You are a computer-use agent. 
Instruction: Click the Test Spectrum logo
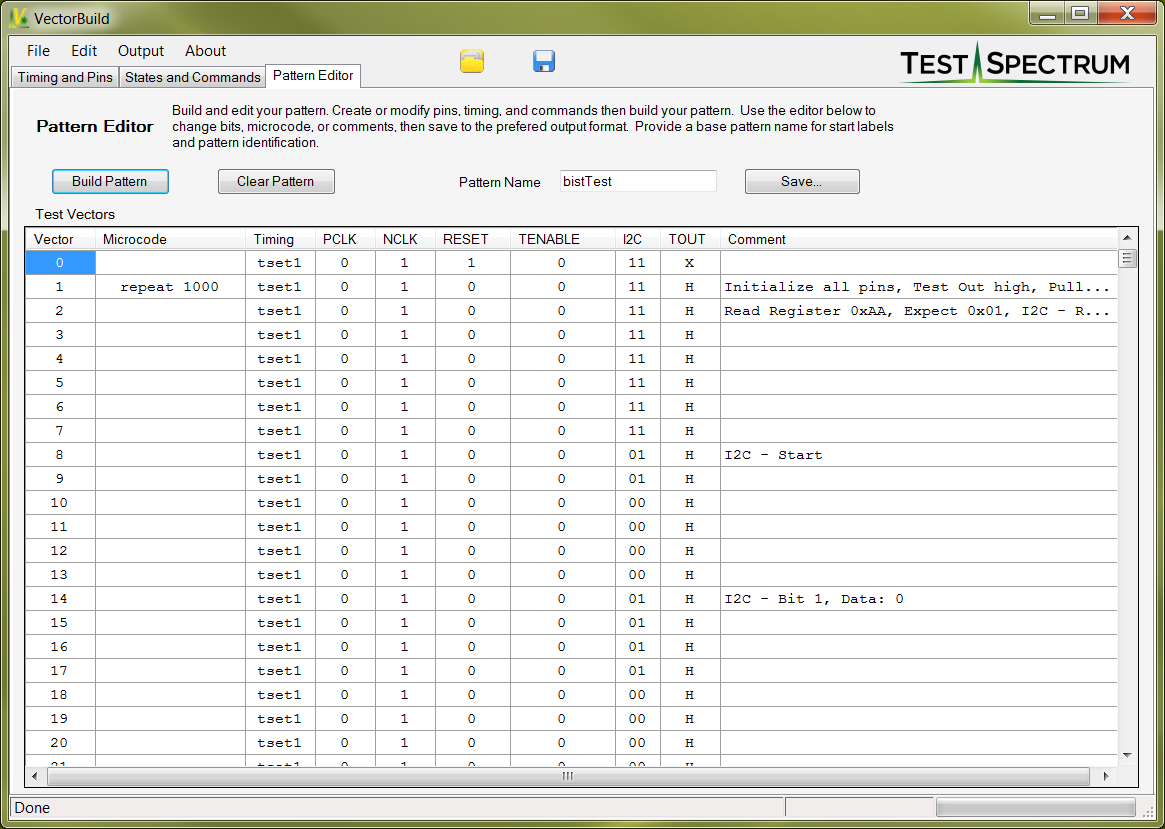[x=1014, y=63]
